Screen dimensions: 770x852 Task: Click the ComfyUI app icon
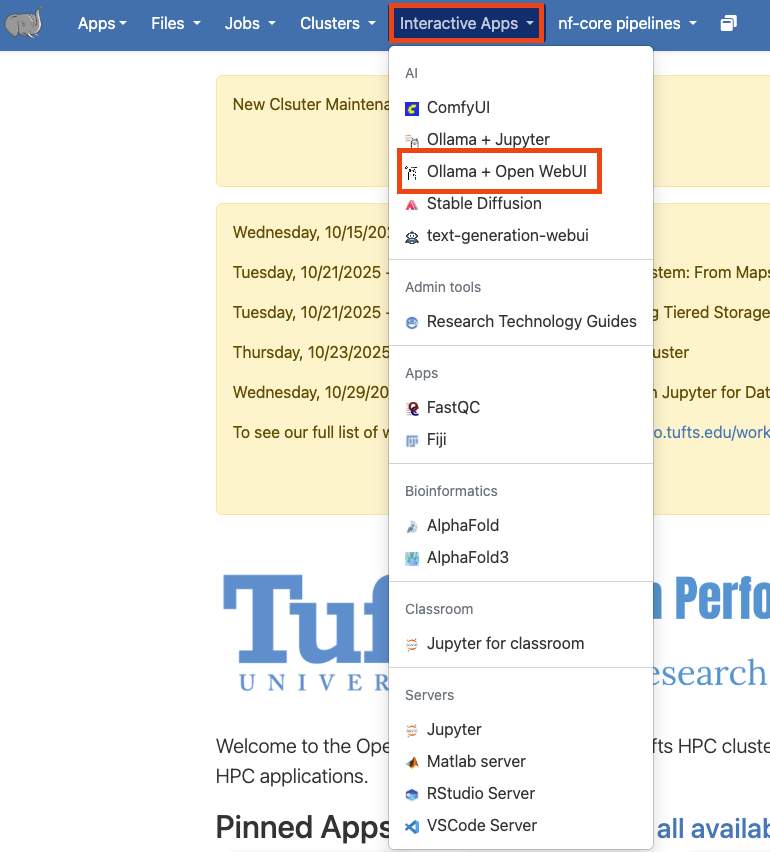click(x=412, y=109)
